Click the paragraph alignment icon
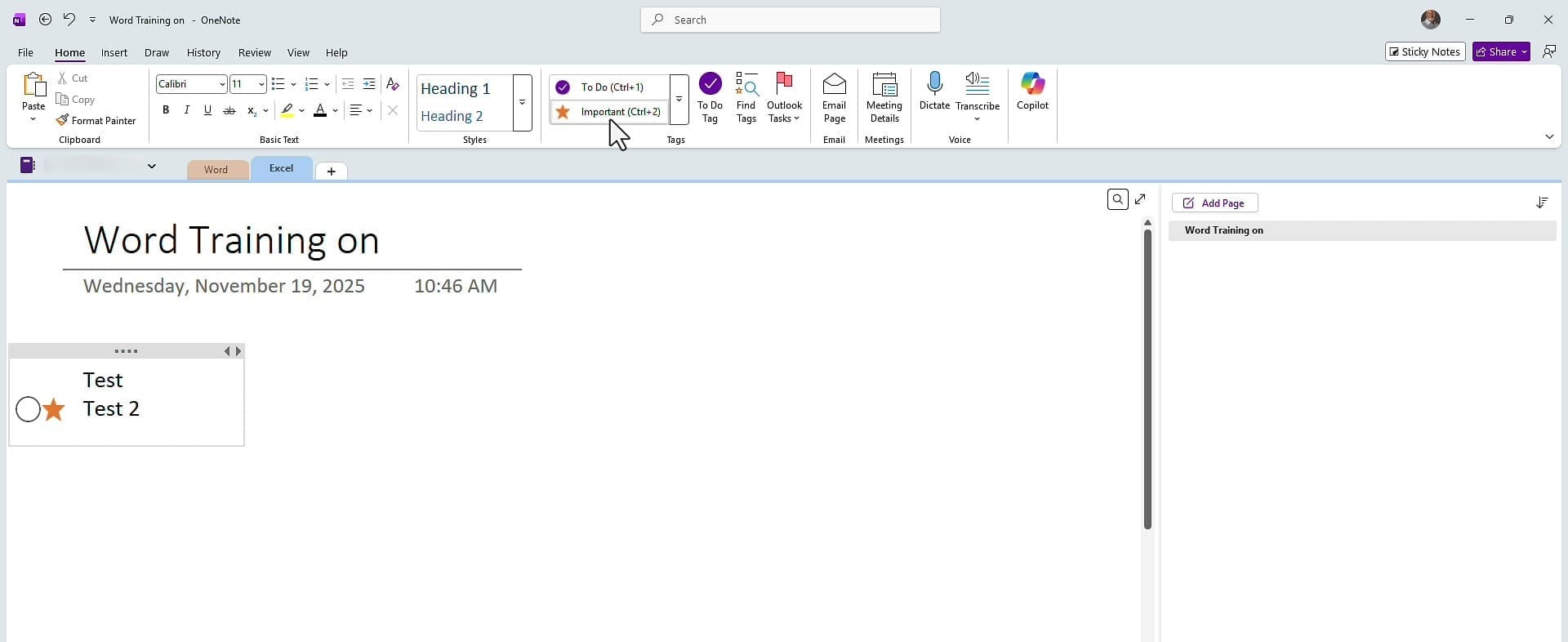Screen dimensions: 1568x642 pyautogui.click(x=356, y=110)
